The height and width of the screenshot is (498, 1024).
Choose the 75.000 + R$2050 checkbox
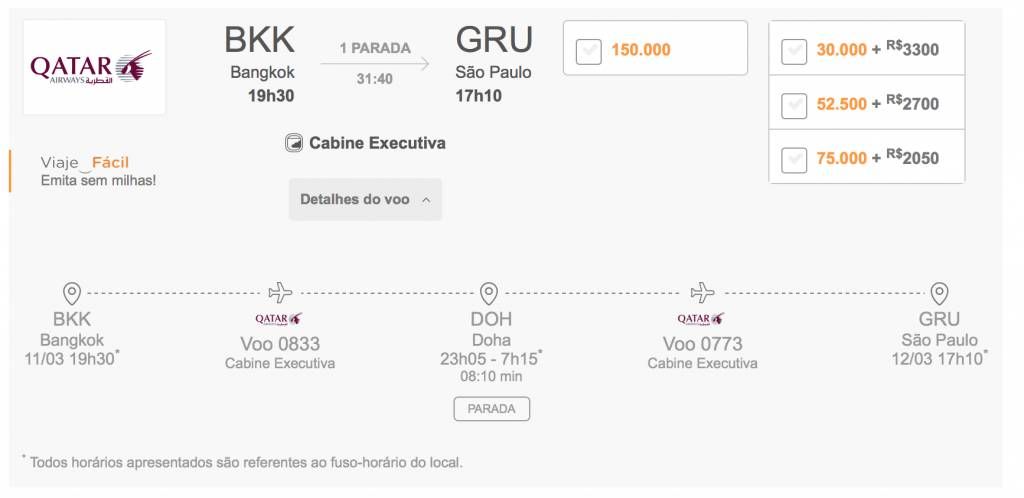(x=794, y=159)
